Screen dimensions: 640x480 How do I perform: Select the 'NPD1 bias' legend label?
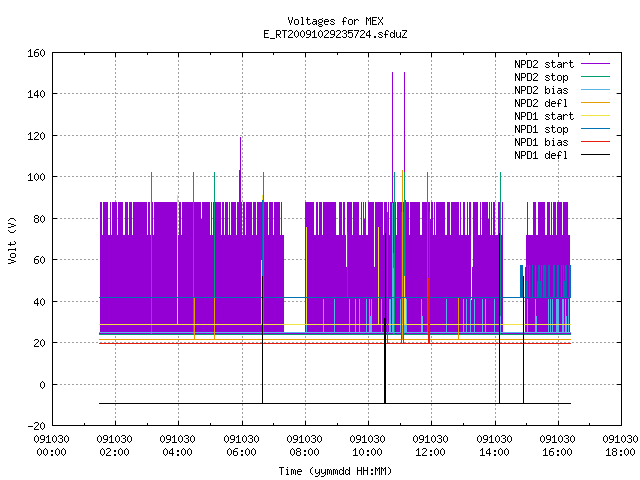541,142
